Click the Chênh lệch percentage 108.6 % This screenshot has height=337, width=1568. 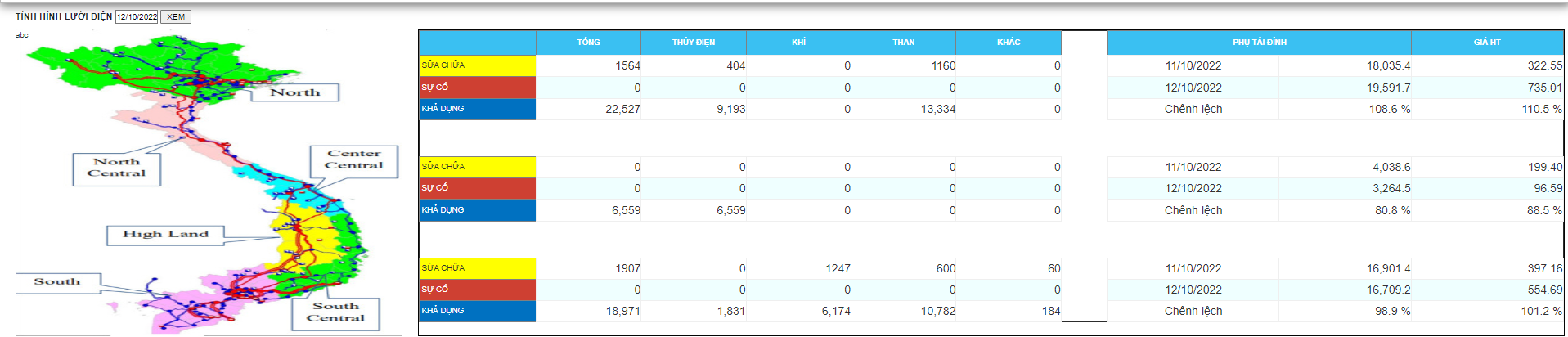coord(1389,110)
